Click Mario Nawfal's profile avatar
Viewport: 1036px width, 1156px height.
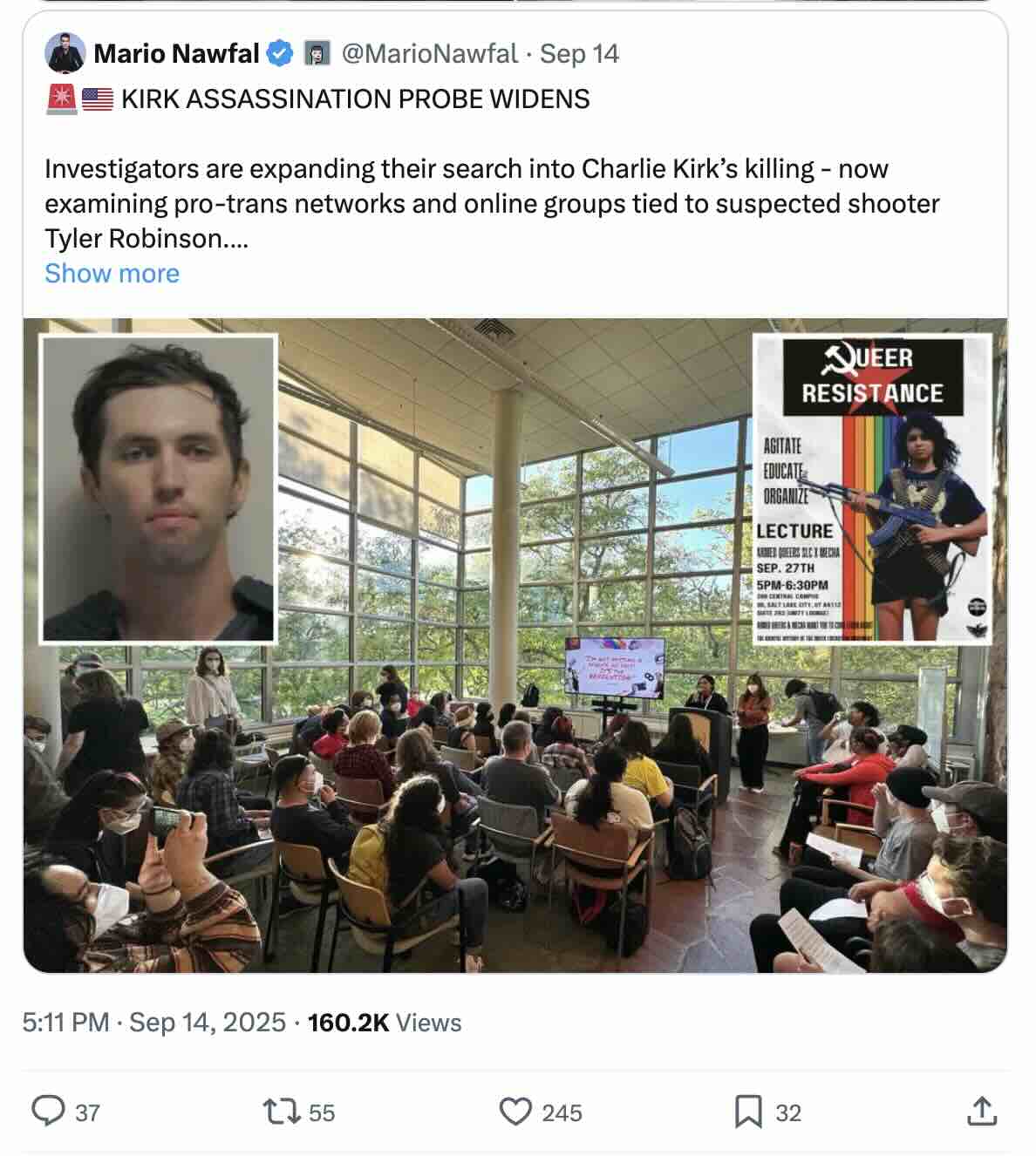(65, 53)
